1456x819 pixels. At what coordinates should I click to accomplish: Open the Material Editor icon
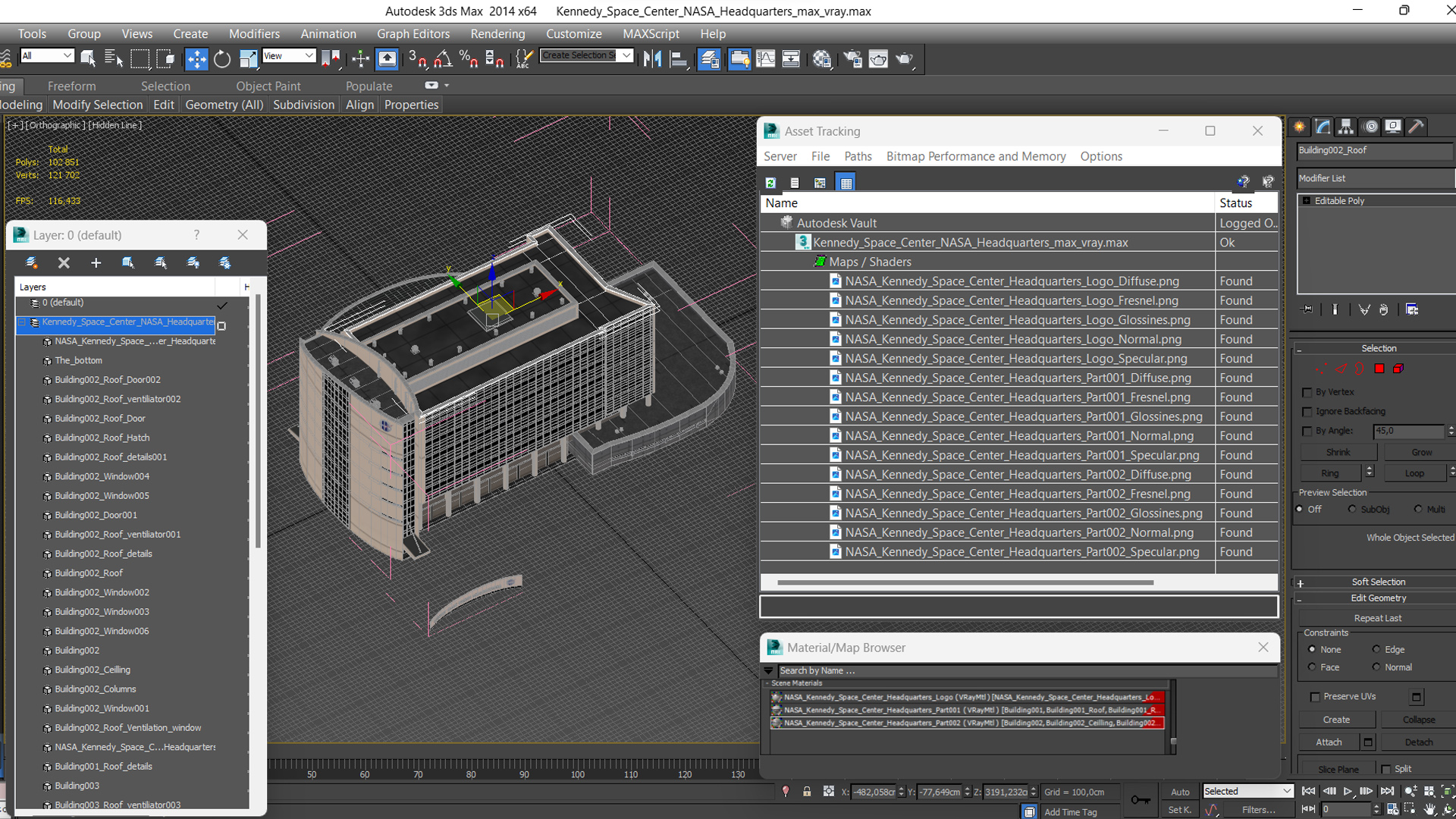coord(822,58)
